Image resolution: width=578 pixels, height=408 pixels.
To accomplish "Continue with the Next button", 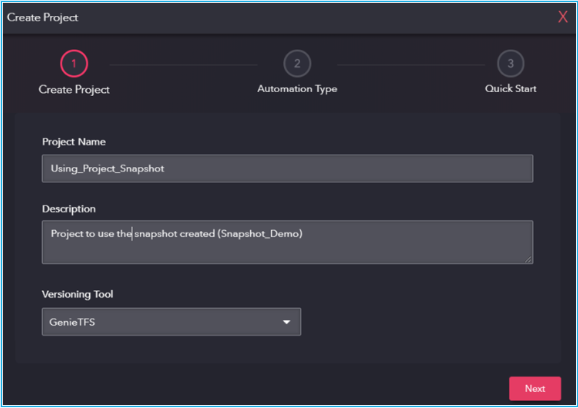I will 535,388.
